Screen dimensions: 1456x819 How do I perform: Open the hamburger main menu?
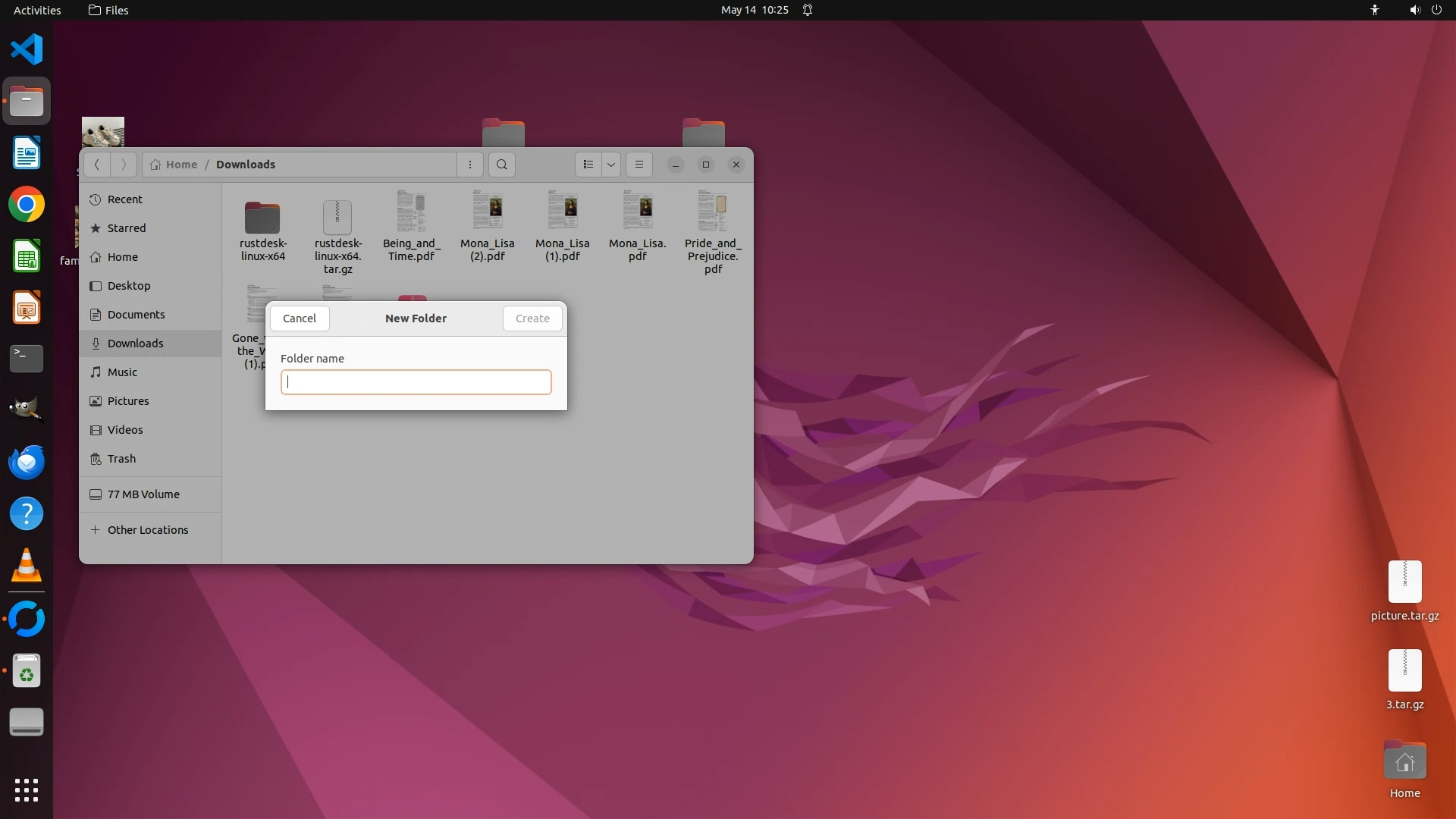click(639, 165)
